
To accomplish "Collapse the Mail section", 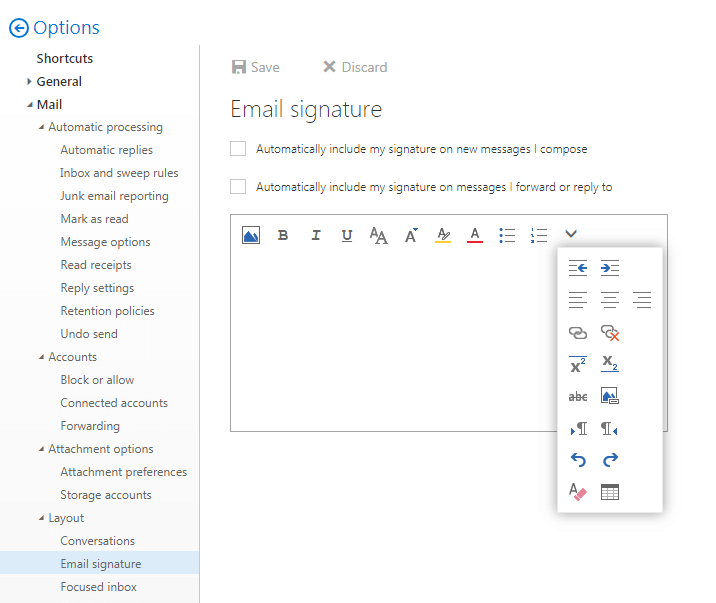I will 30,105.
